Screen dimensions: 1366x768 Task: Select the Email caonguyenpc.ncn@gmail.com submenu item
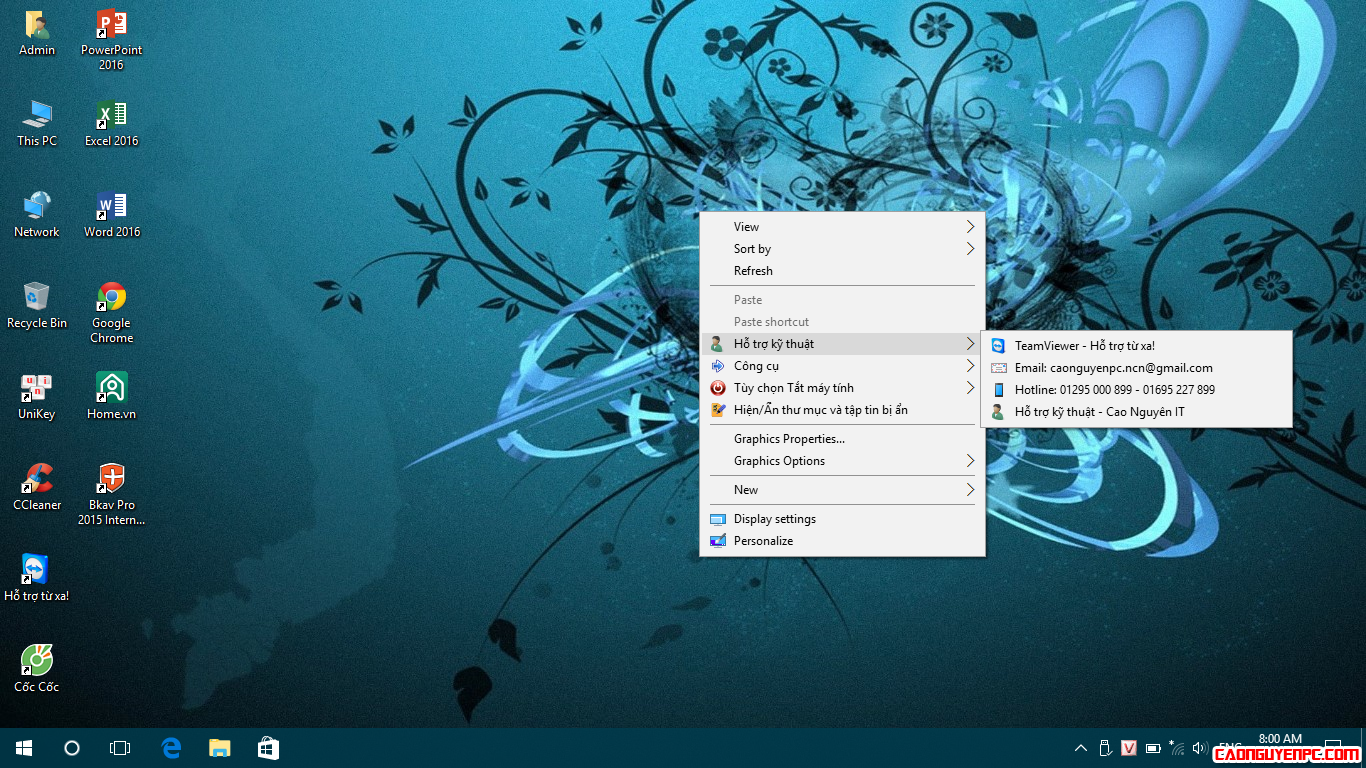(x=1136, y=368)
